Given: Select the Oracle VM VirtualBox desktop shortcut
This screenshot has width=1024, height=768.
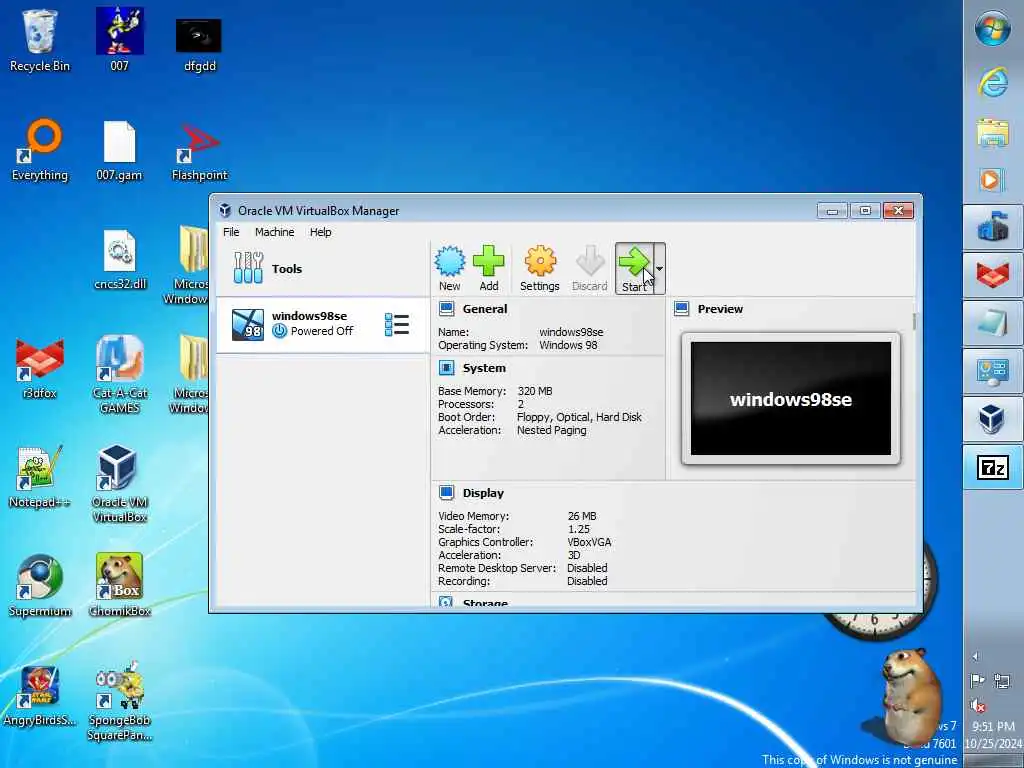Looking at the screenshot, I should [x=120, y=483].
